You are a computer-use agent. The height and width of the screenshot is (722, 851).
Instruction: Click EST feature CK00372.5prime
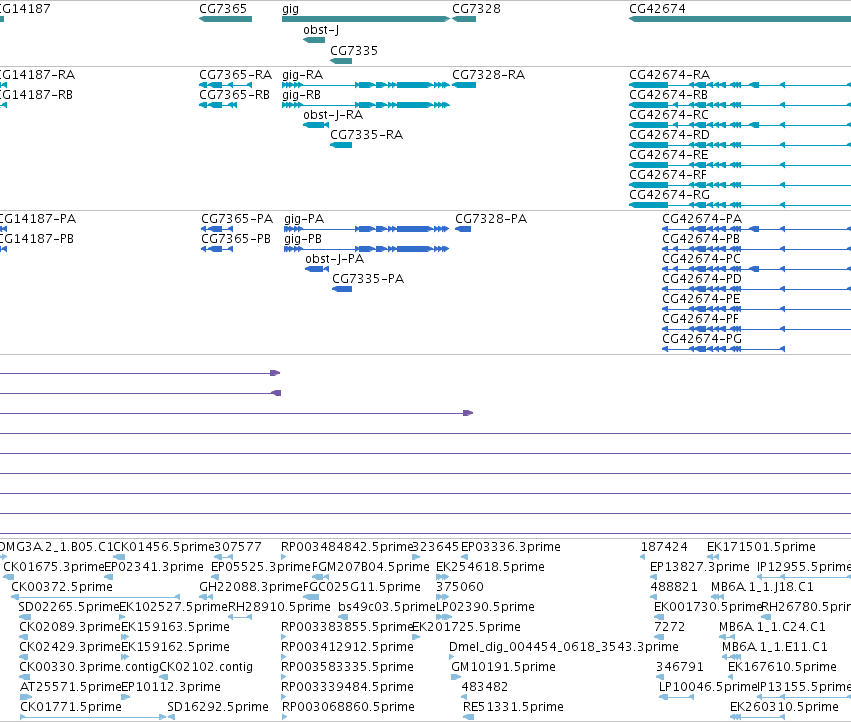click(x=96, y=597)
